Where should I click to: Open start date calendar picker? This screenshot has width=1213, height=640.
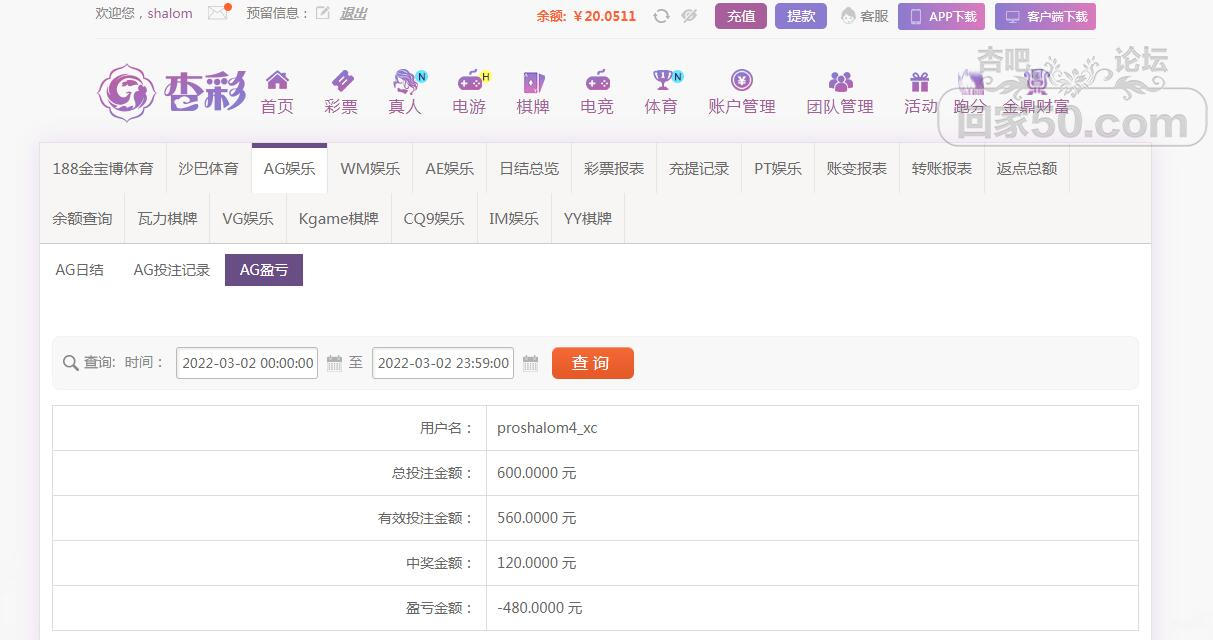(335, 363)
